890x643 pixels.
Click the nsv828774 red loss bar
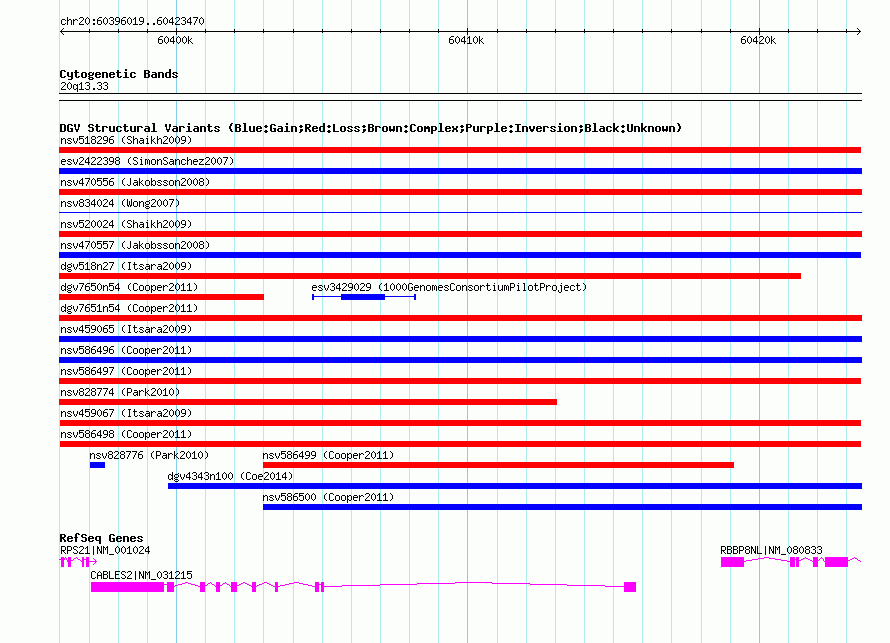[x=308, y=402]
